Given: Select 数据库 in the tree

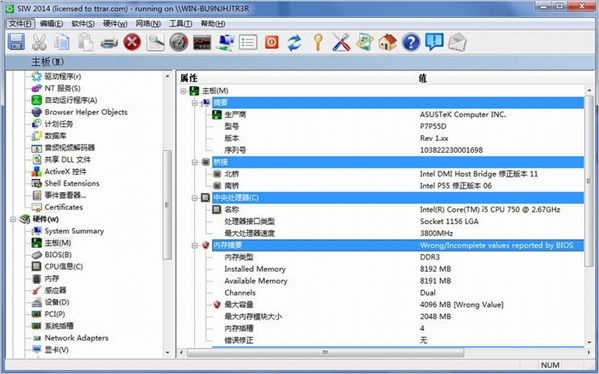Looking at the screenshot, I should 55,136.
